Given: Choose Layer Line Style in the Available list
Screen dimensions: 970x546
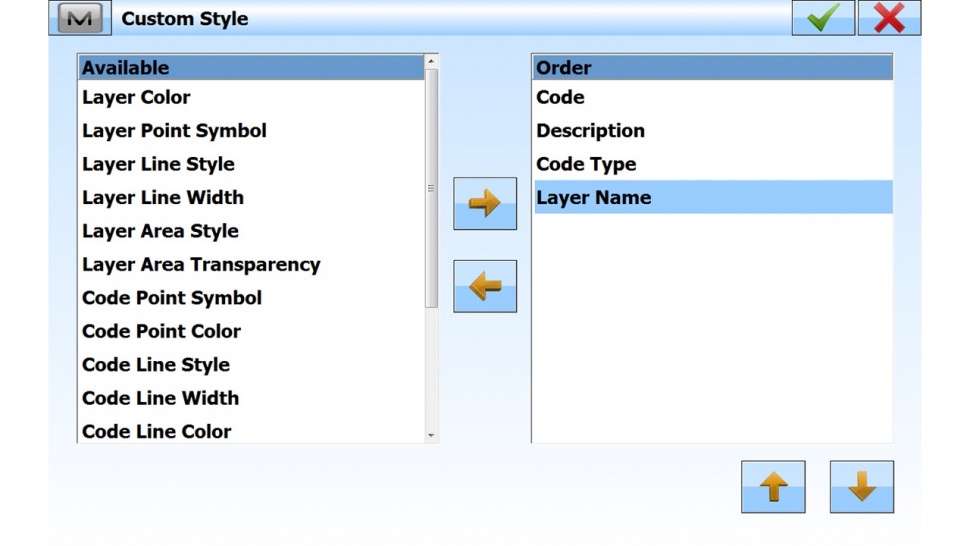Looking at the screenshot, I should click(158, 165).
